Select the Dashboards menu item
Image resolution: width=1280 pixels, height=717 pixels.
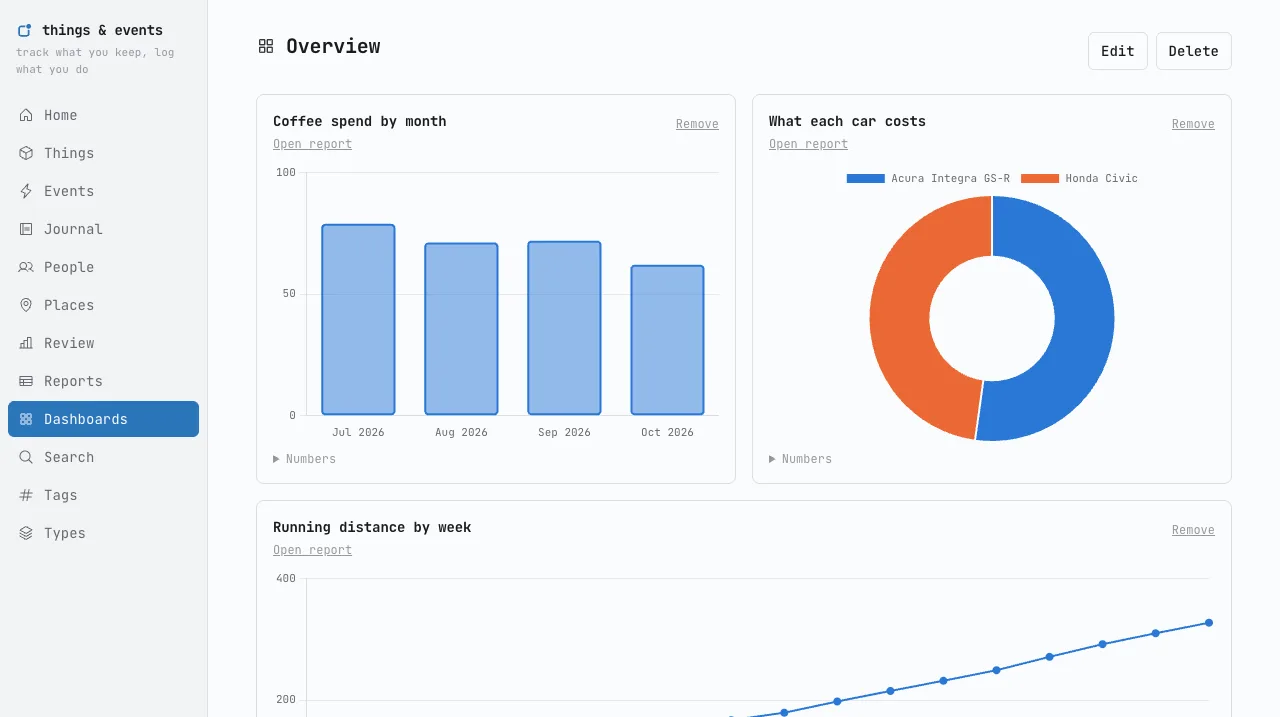point(103,419)
